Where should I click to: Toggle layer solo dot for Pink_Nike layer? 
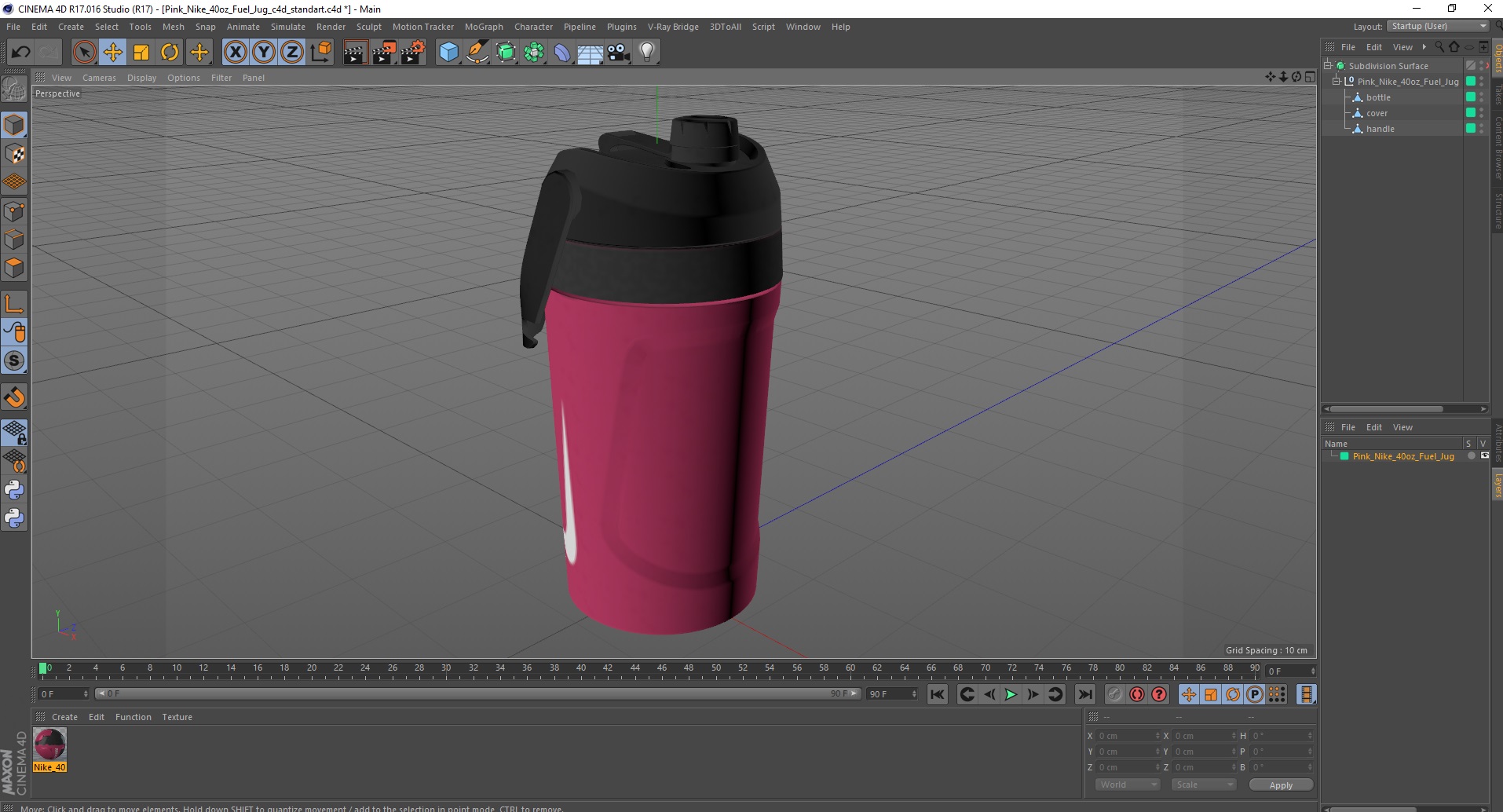(1471, 456)
